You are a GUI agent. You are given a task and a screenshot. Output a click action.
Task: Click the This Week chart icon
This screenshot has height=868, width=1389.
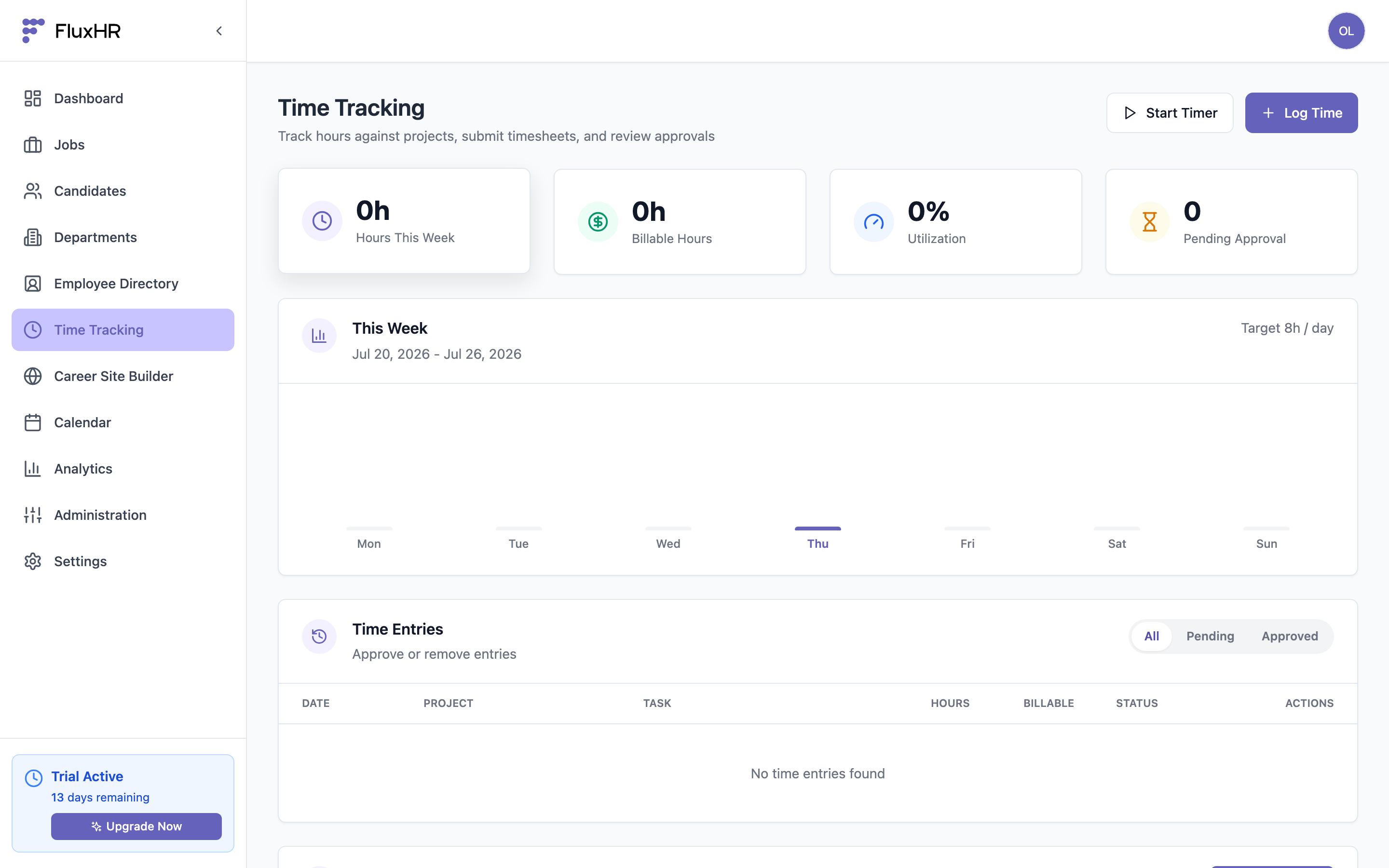(319, 335)
